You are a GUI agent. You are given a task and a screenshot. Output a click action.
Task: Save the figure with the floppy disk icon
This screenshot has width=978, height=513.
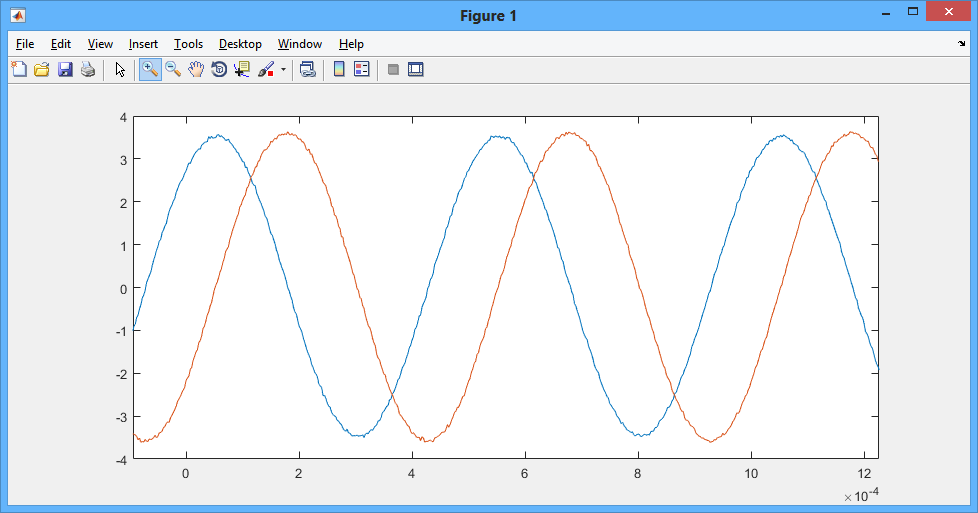coord(65,69)
